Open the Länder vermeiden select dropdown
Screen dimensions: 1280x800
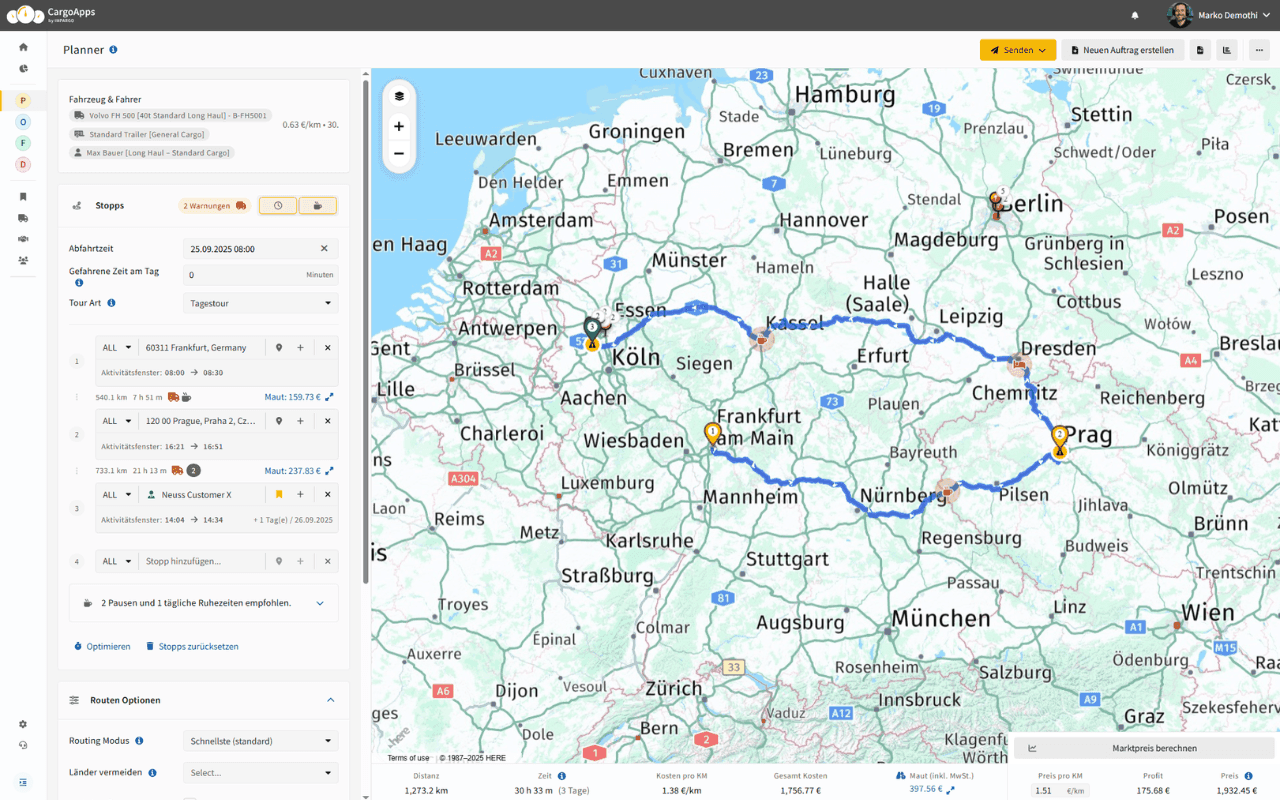point(260,772)
